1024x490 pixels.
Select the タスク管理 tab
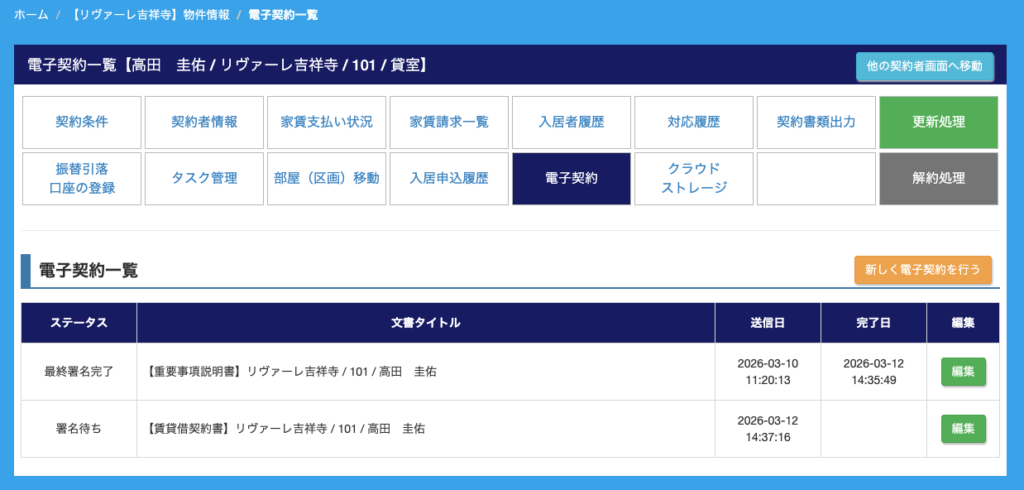pos(204,178)
